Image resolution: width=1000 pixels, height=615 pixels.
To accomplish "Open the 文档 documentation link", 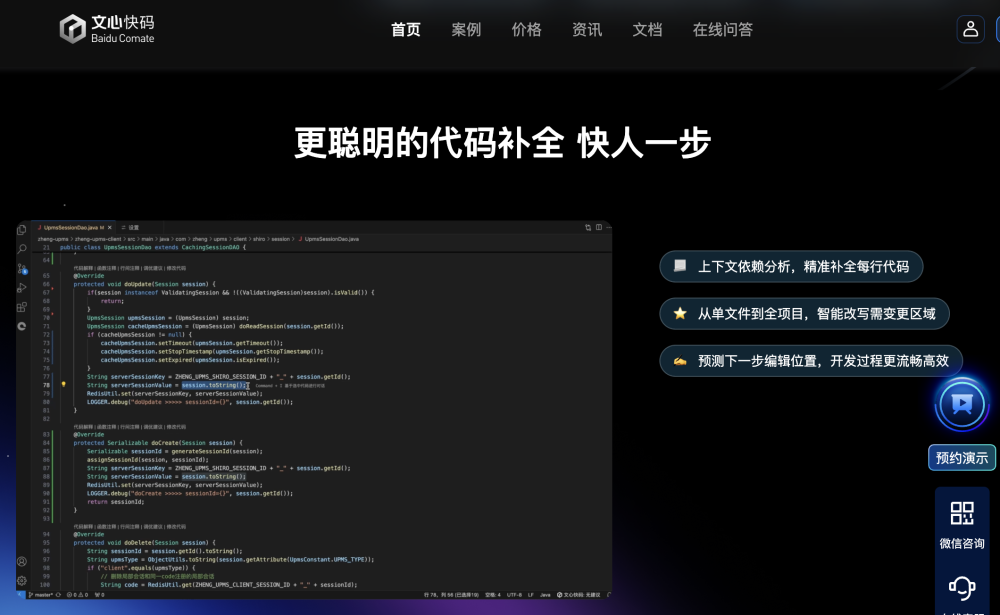I will coord(647,30).
